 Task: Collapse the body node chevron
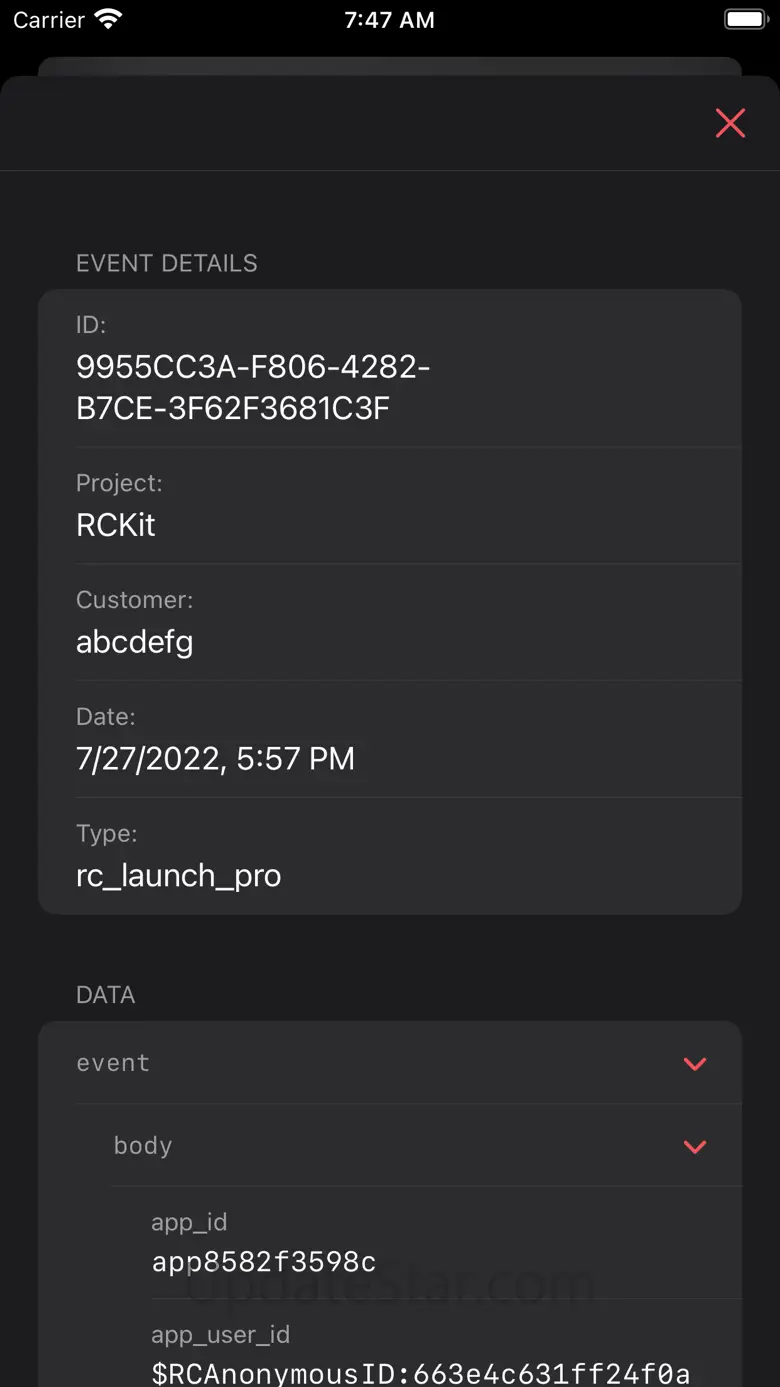695,1146
